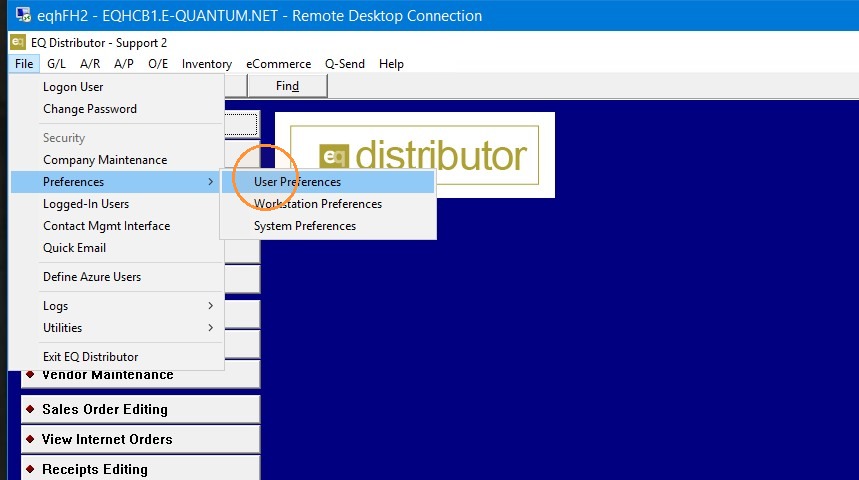859x480 pixels.
Task: Choose Logon User from File menu
Action: [x=117, y=87]
